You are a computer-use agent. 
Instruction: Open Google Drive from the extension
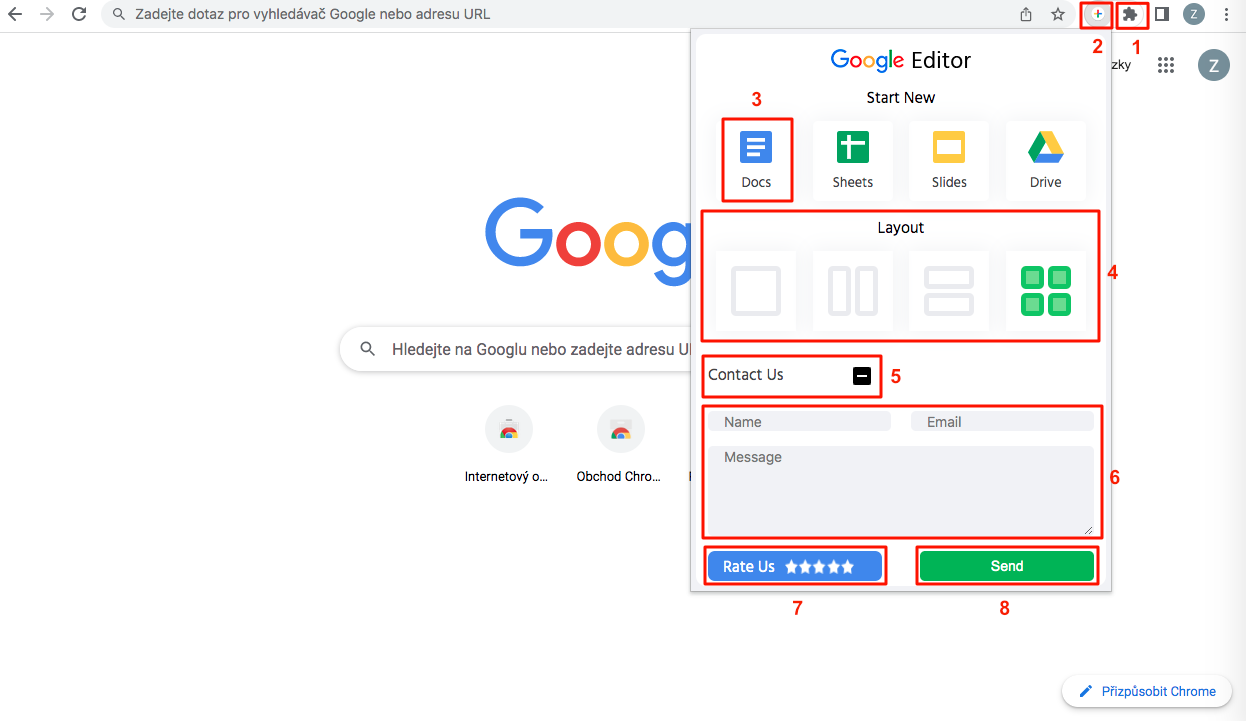[x=1044, y=158]
